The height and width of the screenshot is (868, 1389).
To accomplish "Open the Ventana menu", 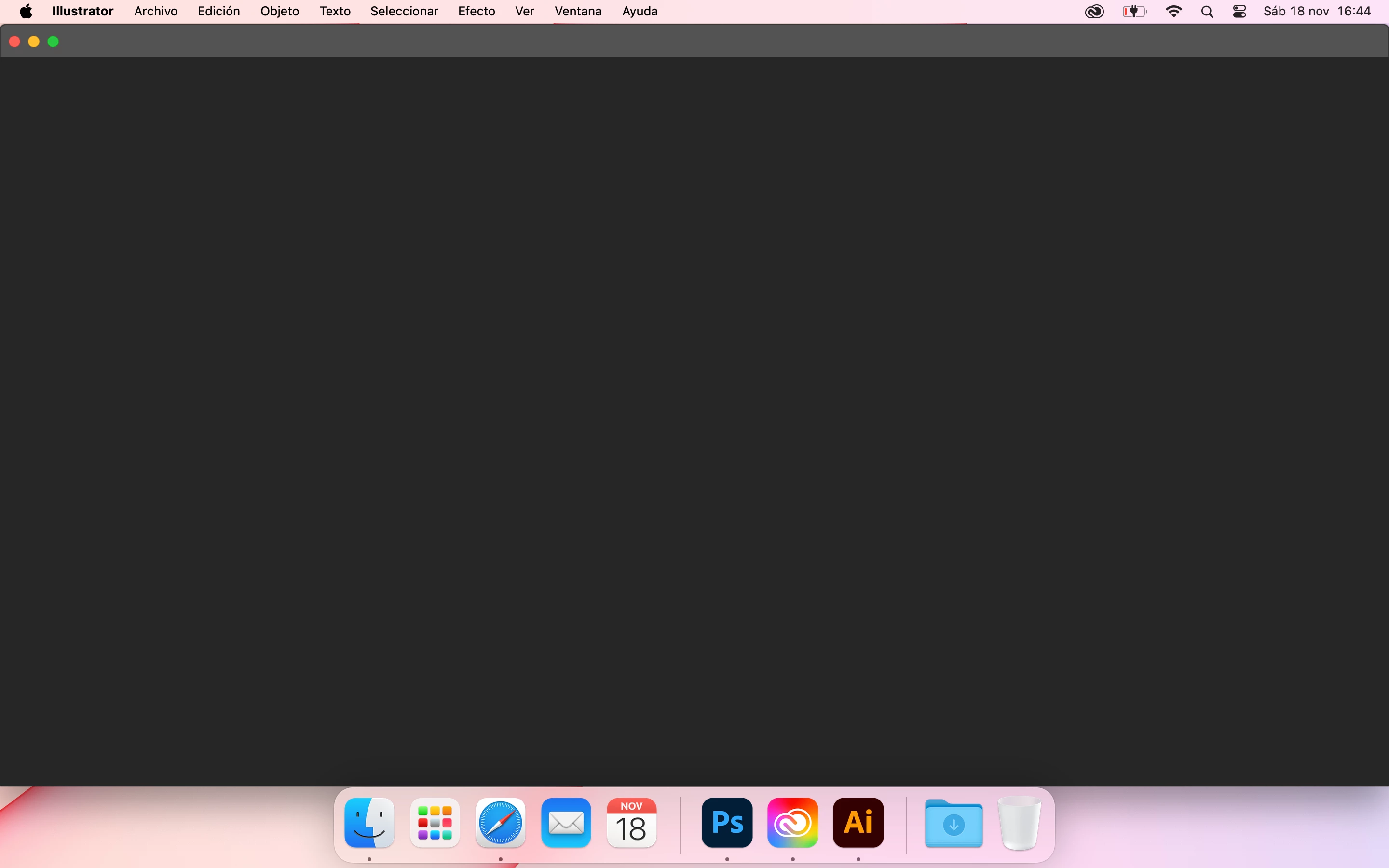I will [578, 12].
